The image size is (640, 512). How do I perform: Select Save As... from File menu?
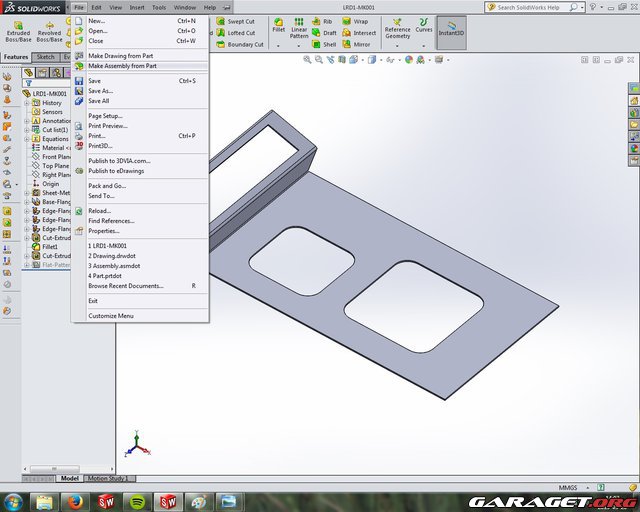101,91
